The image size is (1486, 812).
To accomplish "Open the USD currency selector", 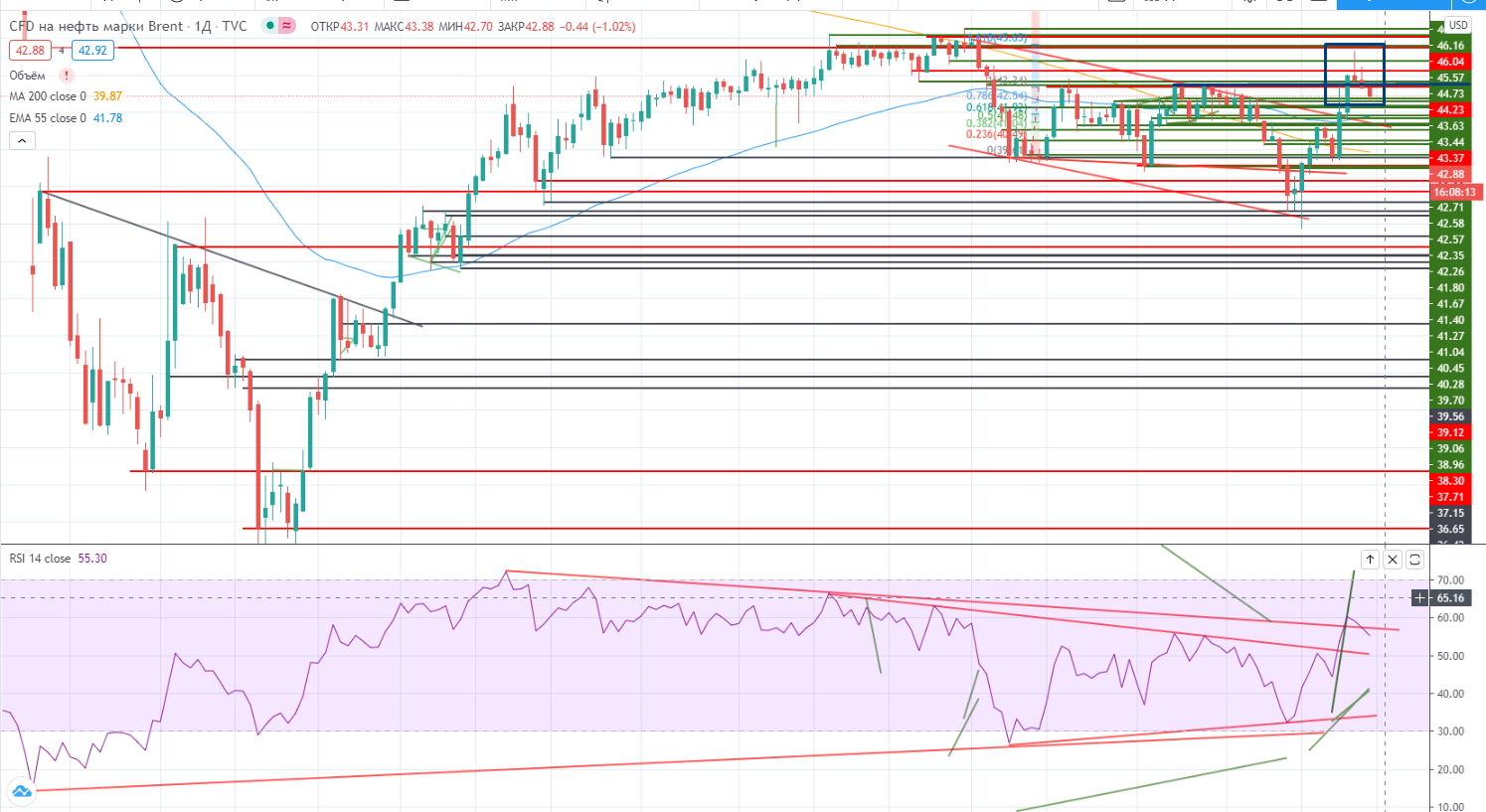I will tap(1458, 25).
